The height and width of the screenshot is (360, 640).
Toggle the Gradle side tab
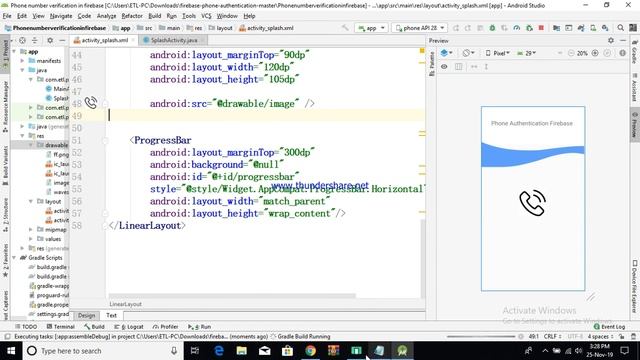tap(635, 52)
